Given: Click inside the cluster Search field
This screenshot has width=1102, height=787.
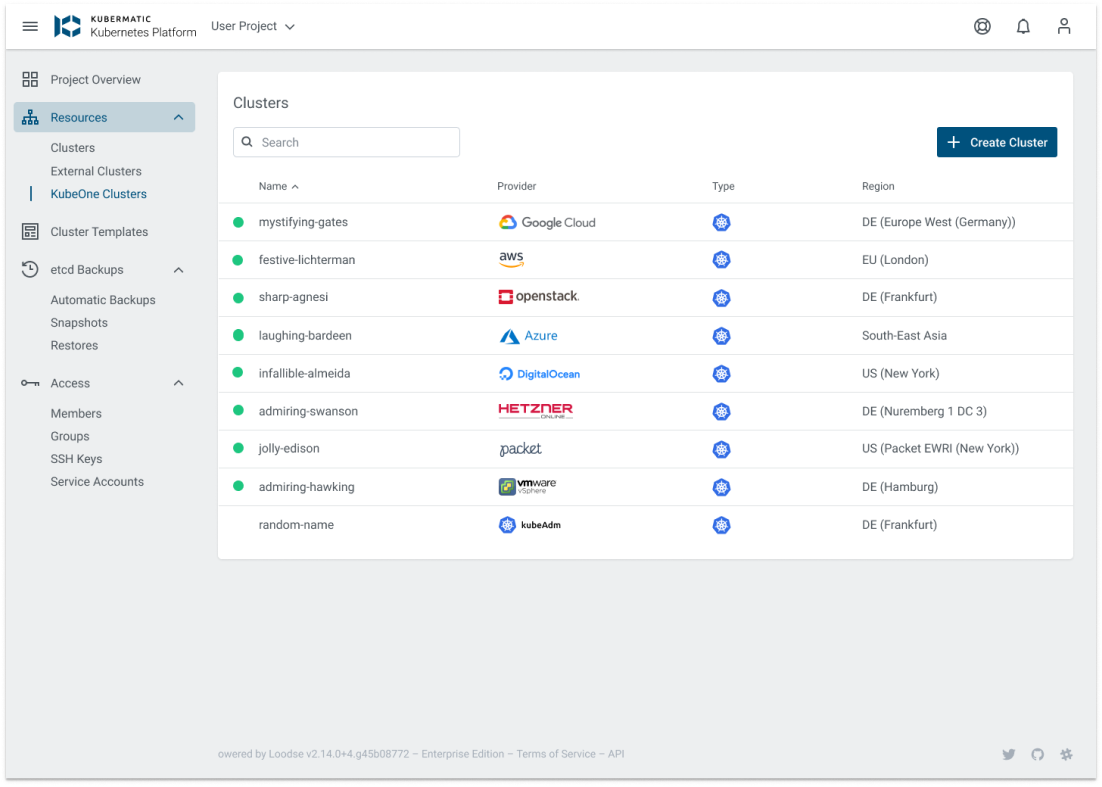Looking at the screenshot, I should pos(346,142).
